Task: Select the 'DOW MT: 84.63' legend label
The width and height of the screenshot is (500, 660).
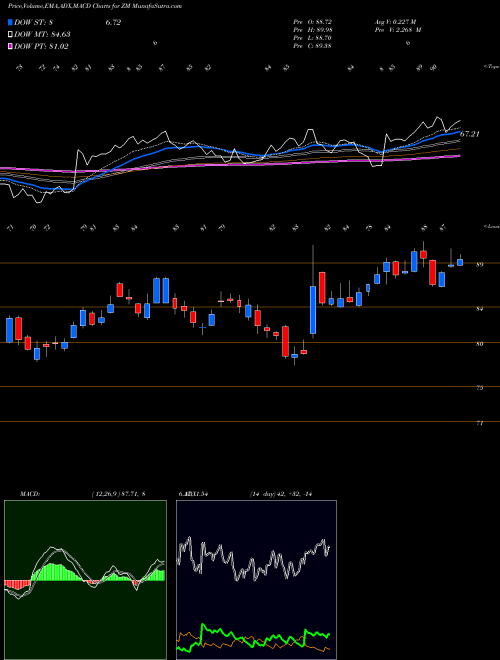Action: (42, 35)
